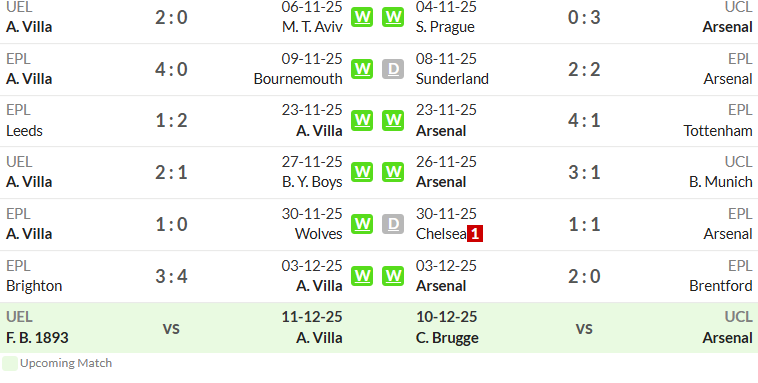Click the Brighton team name
The image size is (758, 383).
click(34, 286)
